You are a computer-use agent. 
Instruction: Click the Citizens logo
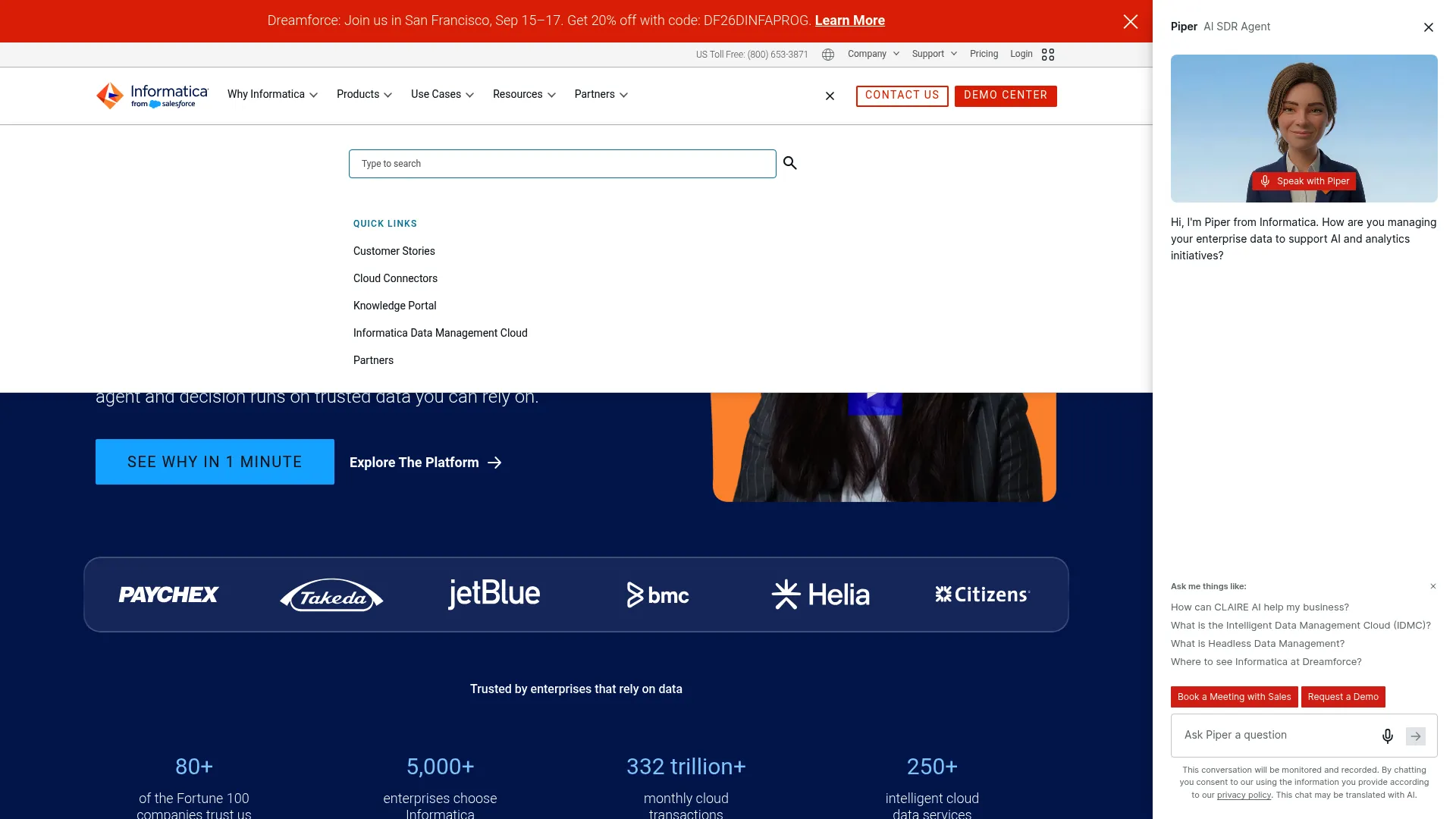pos(982,595)
